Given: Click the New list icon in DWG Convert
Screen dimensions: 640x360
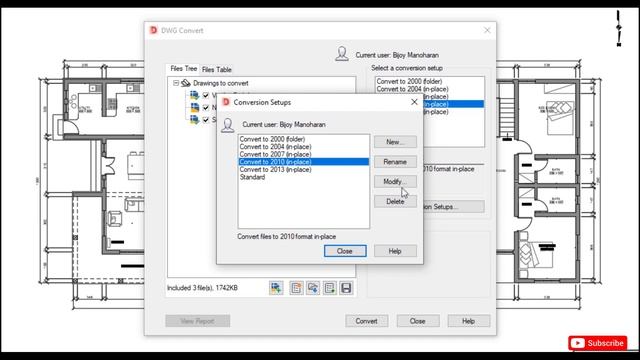Looking at the screenshot, I should [296, 288].
